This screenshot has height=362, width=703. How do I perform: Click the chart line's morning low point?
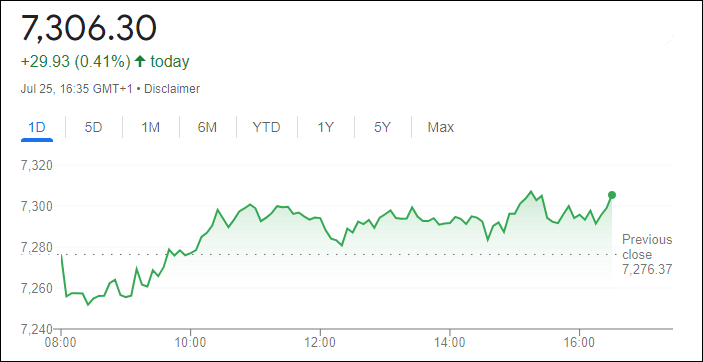88,305
